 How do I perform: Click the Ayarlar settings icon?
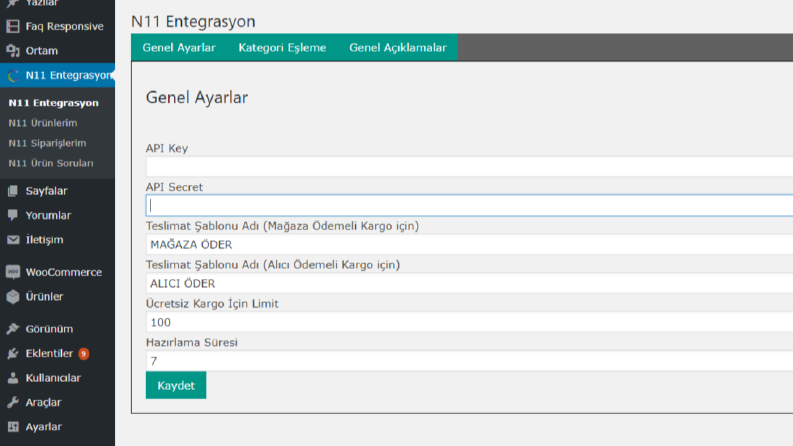pos(13,427)
